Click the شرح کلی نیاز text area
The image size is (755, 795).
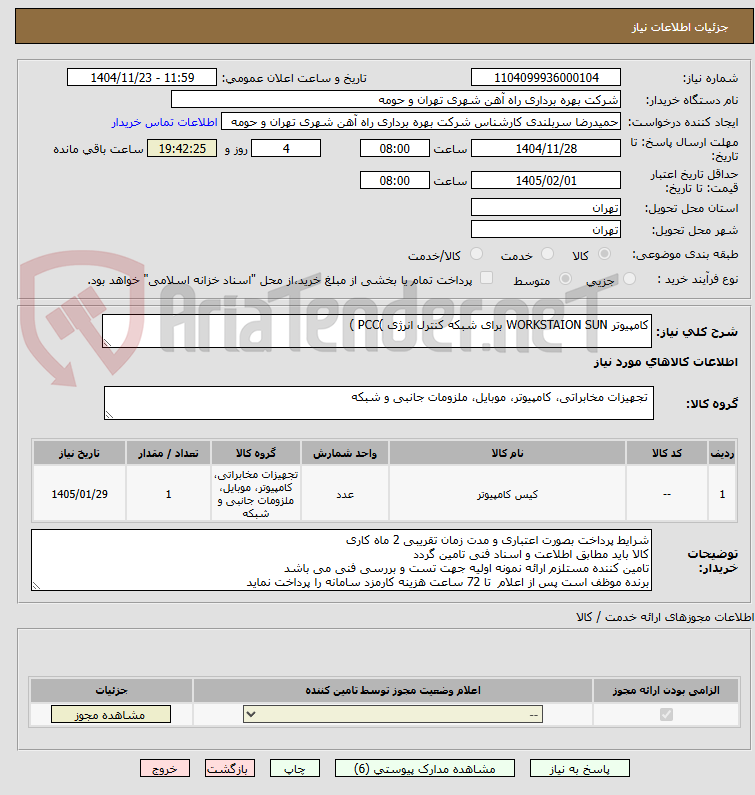pyautogui.click(x=377, y=331)
